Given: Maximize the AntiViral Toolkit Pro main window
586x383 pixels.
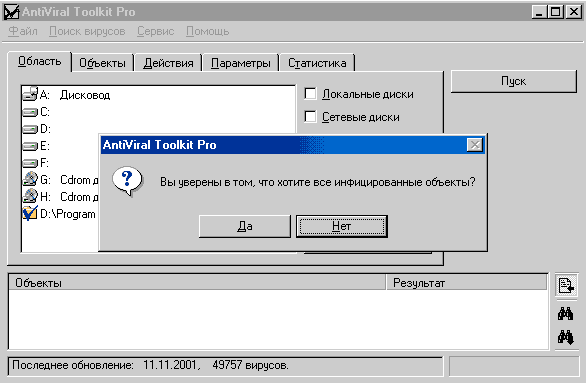Looking at the screenshot, I should [555, 12].
